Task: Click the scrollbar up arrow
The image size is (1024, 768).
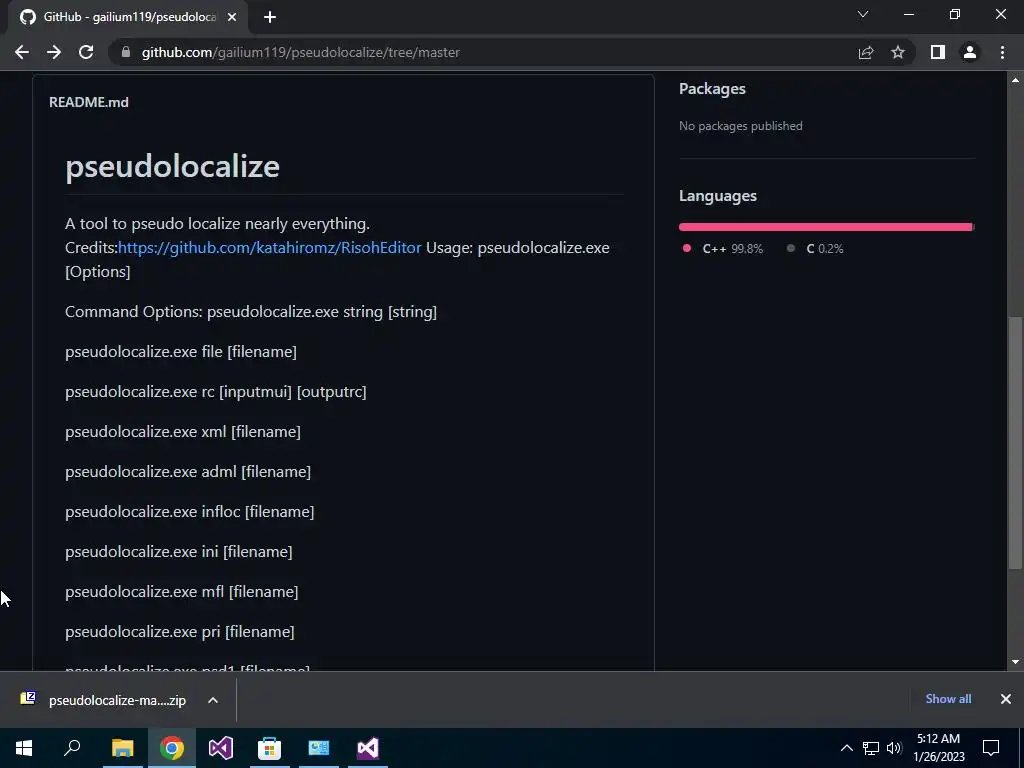Action: click(1015, 80)
